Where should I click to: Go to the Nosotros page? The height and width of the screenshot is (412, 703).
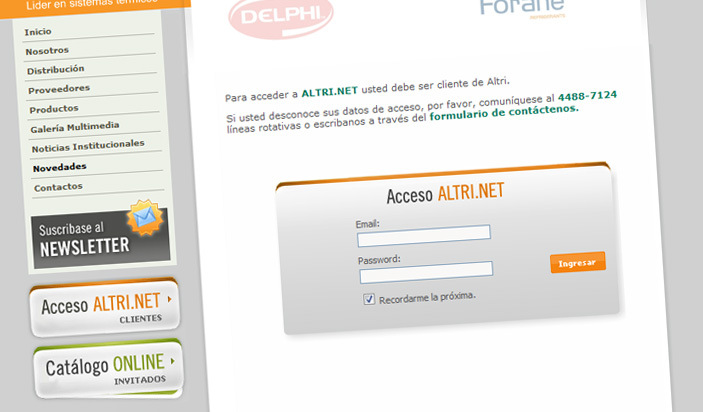click(47, 51)
